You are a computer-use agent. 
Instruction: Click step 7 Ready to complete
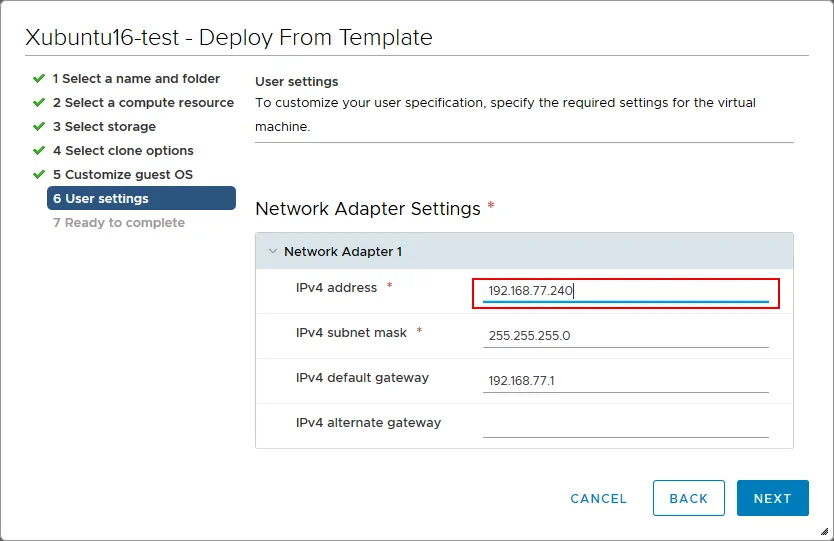coord(118,222)
